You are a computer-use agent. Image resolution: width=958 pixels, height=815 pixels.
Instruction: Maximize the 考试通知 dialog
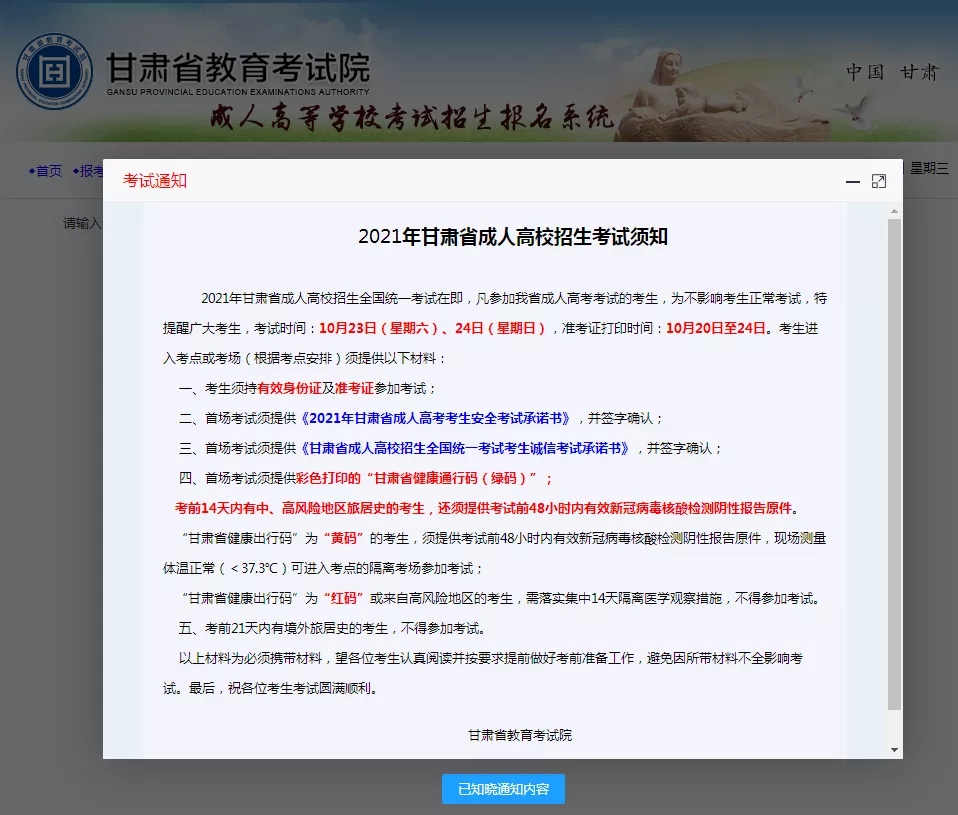pos(879,181)
